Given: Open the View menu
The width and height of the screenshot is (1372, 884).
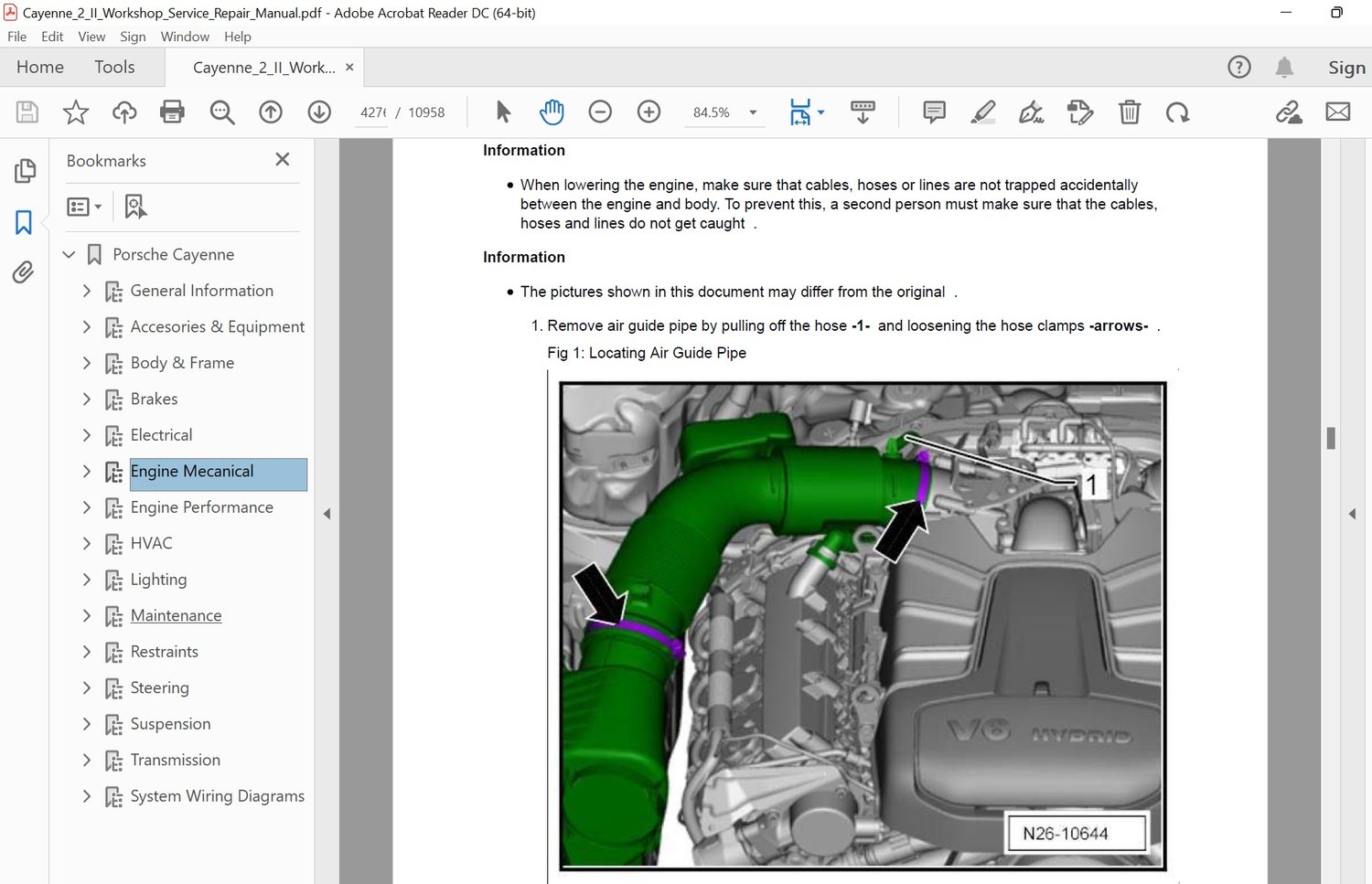Looking at the screenshot, I should coord(91,37).
